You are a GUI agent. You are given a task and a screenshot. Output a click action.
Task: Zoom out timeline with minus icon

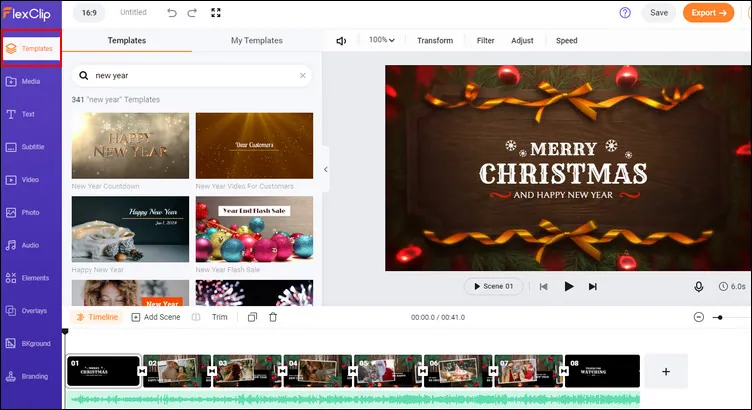pyautogui.click(x=699, y=317)
